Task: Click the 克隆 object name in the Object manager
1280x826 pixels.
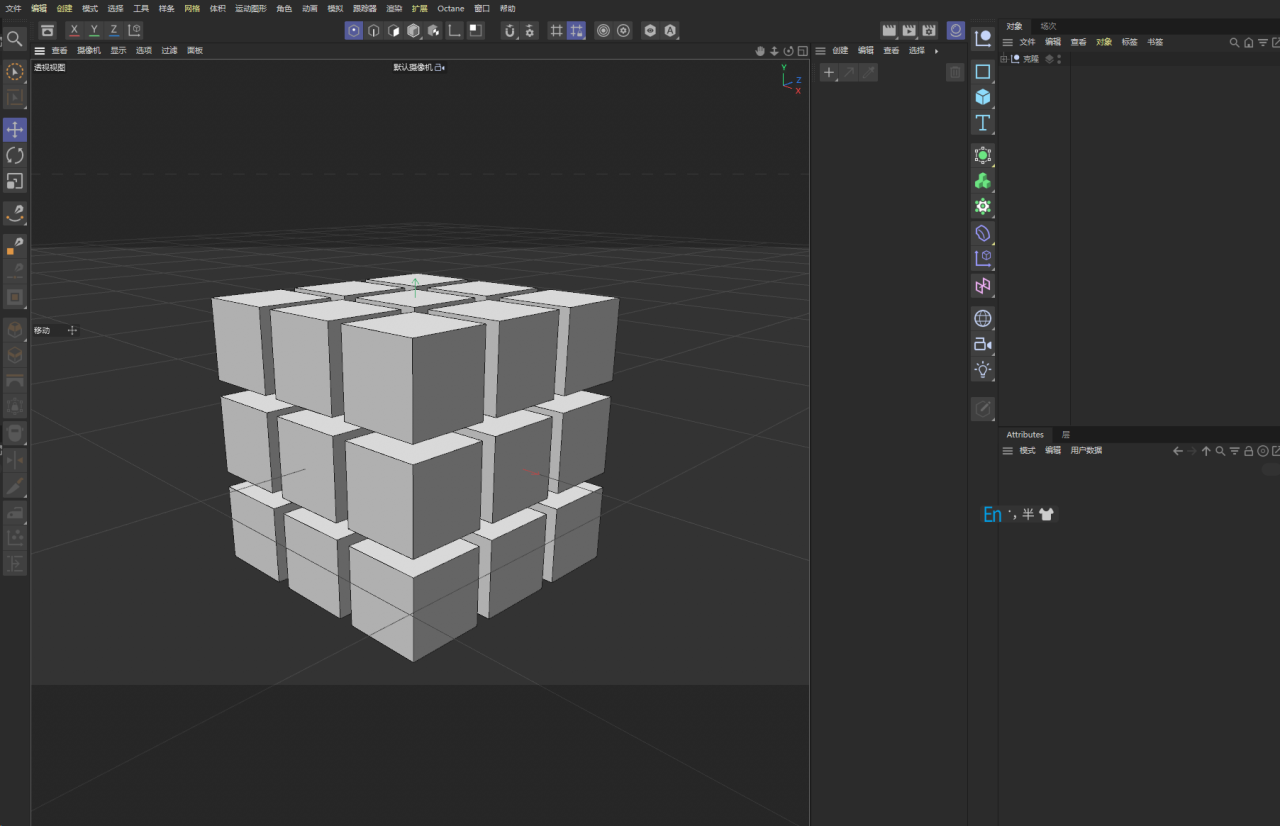Action: pos(1031,58)
